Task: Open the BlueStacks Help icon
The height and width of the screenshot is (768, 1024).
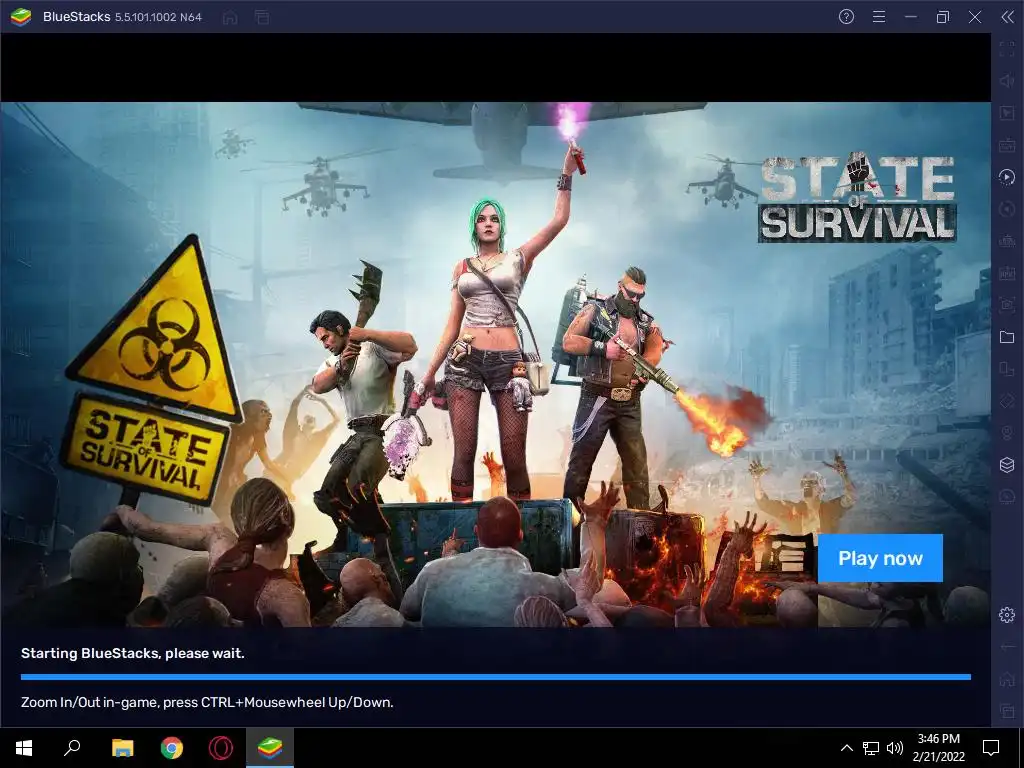Action: [x=846, y=17]
